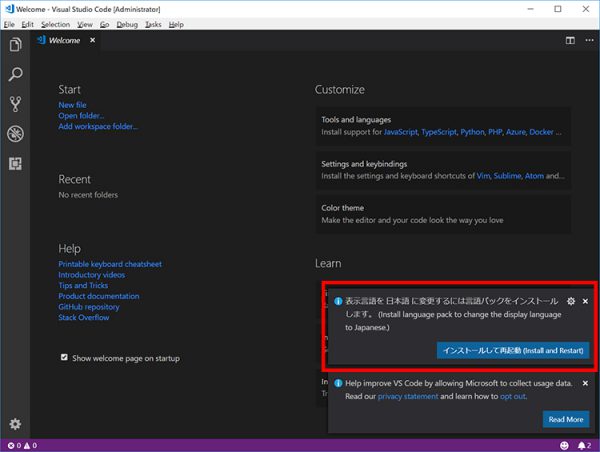Click the errors and warnings status indicator
The image size is (600, 452).
23,445
